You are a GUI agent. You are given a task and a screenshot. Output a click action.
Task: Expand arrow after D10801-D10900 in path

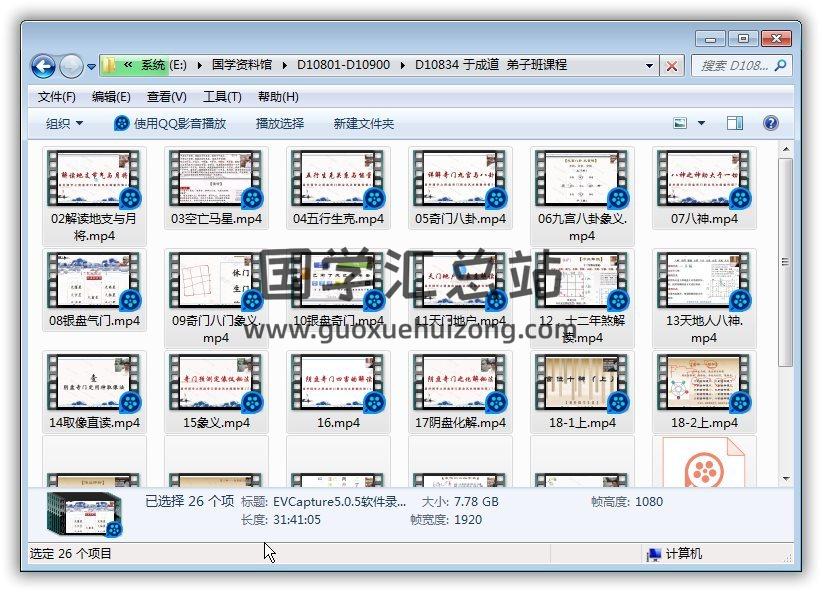point(403,66)
